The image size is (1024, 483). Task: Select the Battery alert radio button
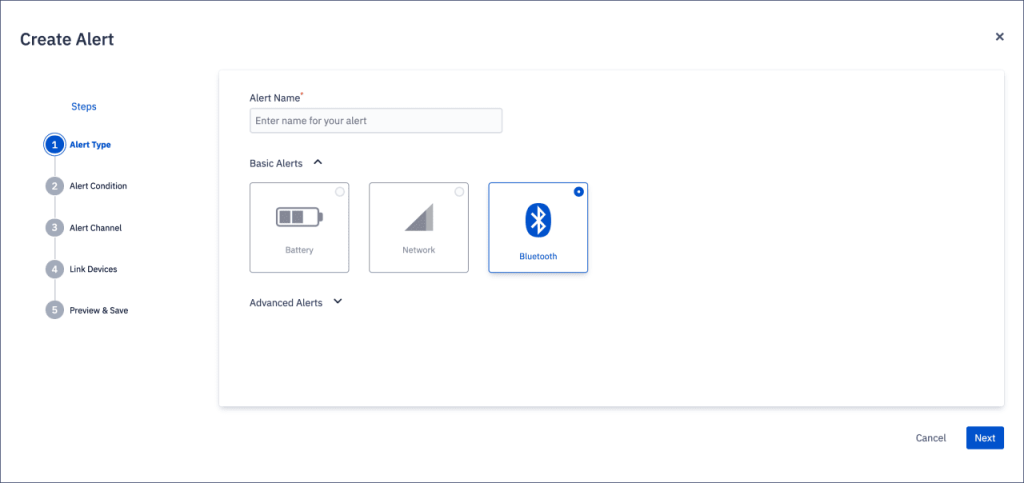pyautogui.click(x=340, y=192)
